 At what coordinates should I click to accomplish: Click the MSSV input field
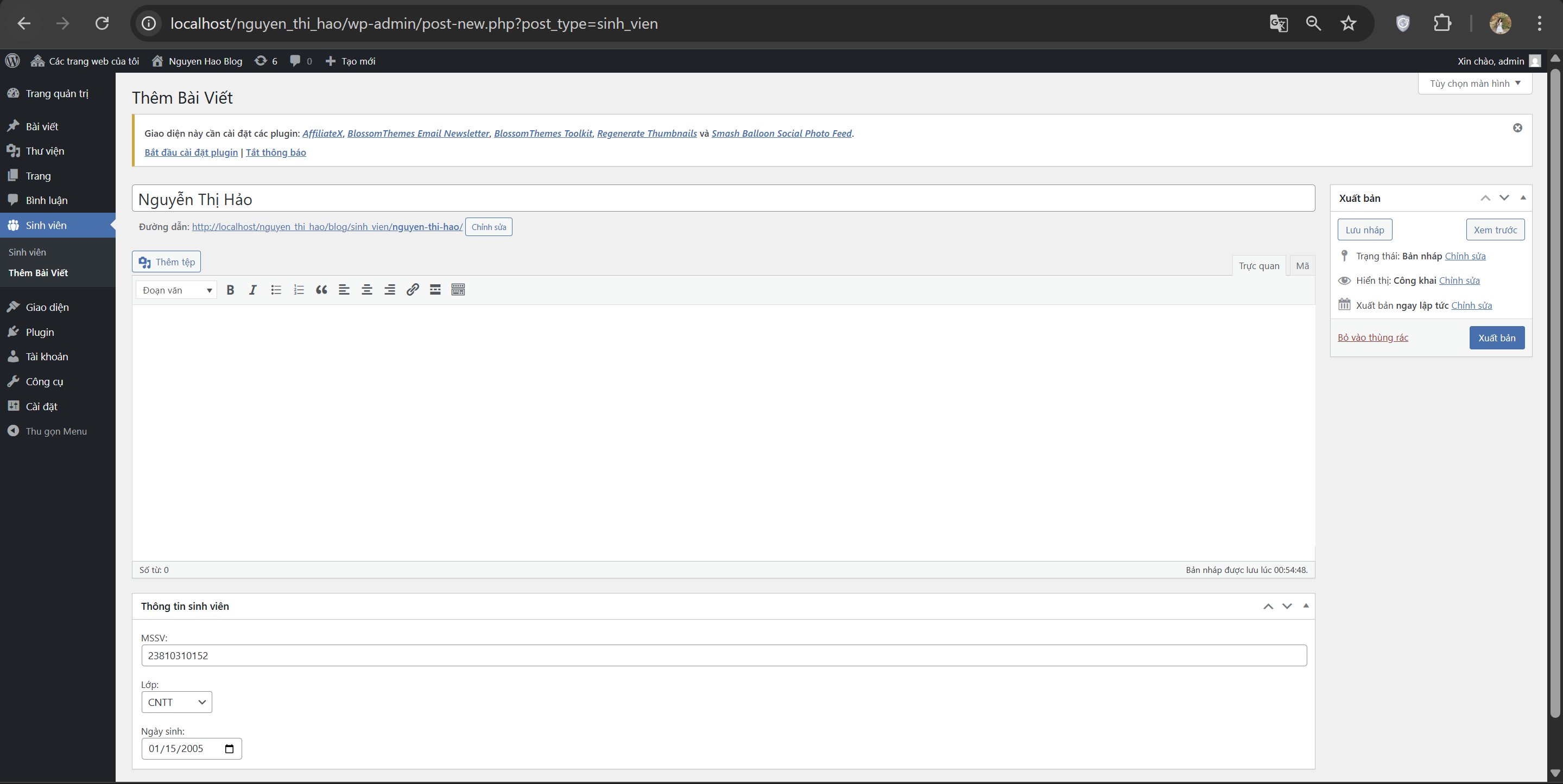[724, 655]
